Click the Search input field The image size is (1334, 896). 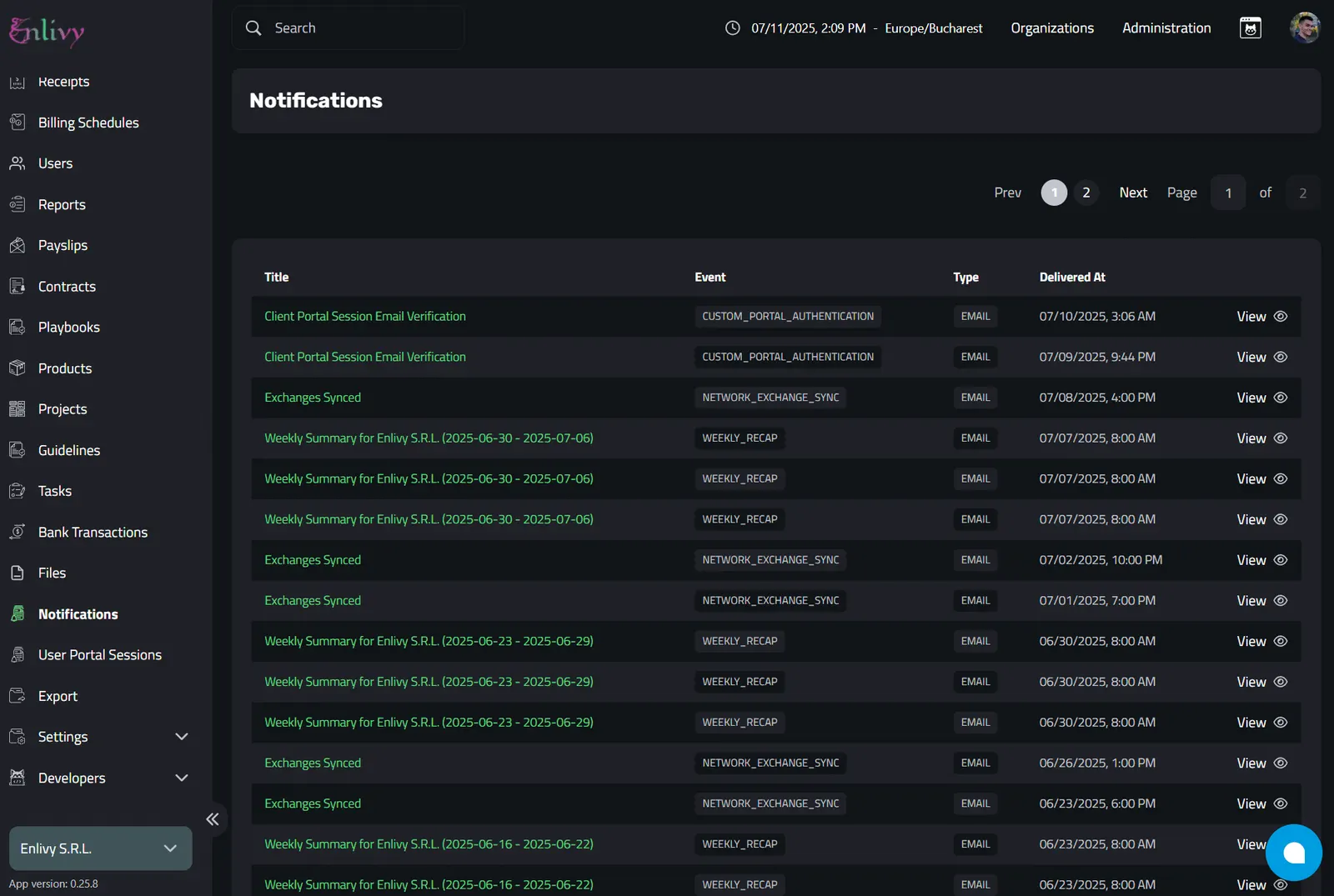point(348,28)
